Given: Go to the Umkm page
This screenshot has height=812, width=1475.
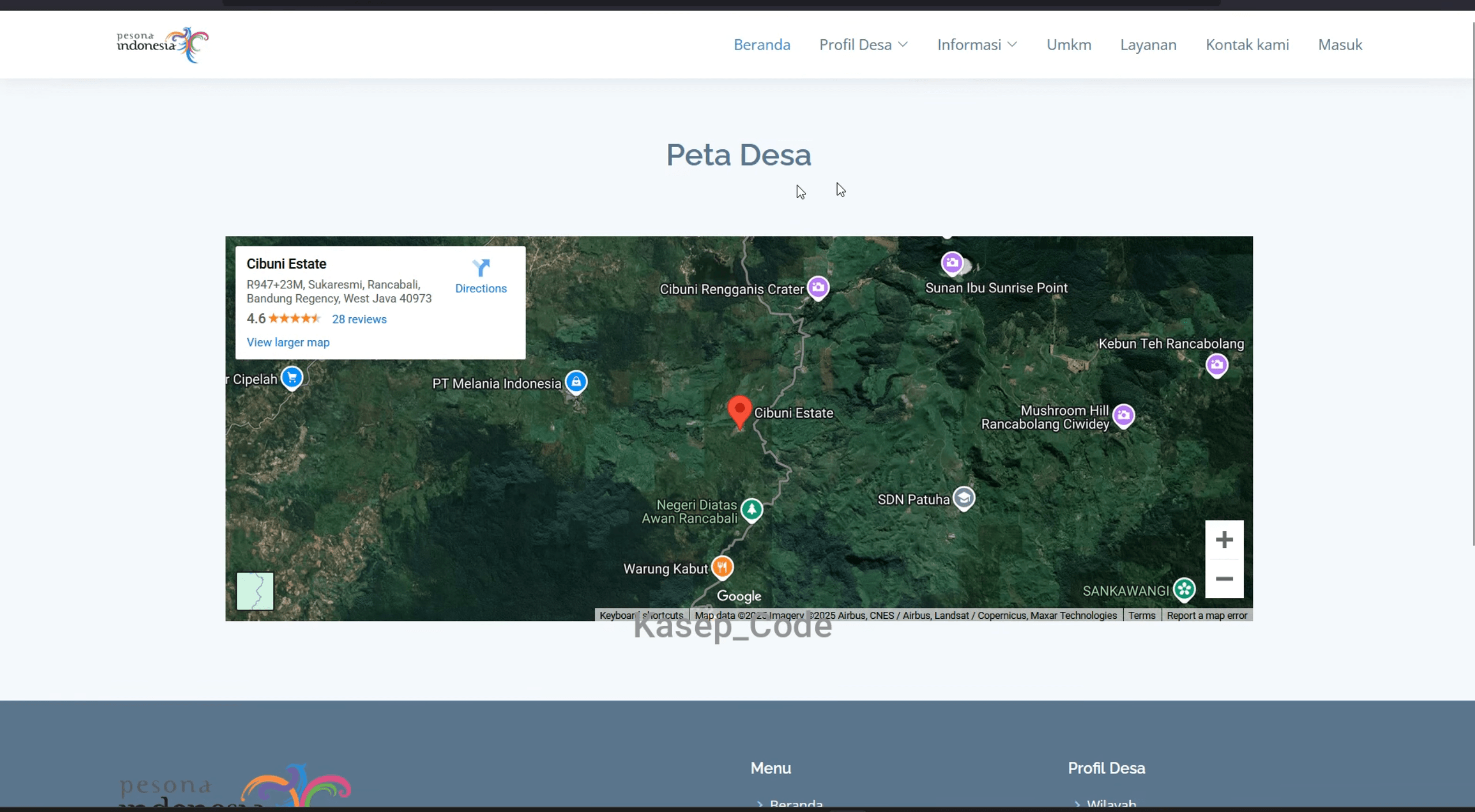Looking at the screenshot, I should 1068,44.
